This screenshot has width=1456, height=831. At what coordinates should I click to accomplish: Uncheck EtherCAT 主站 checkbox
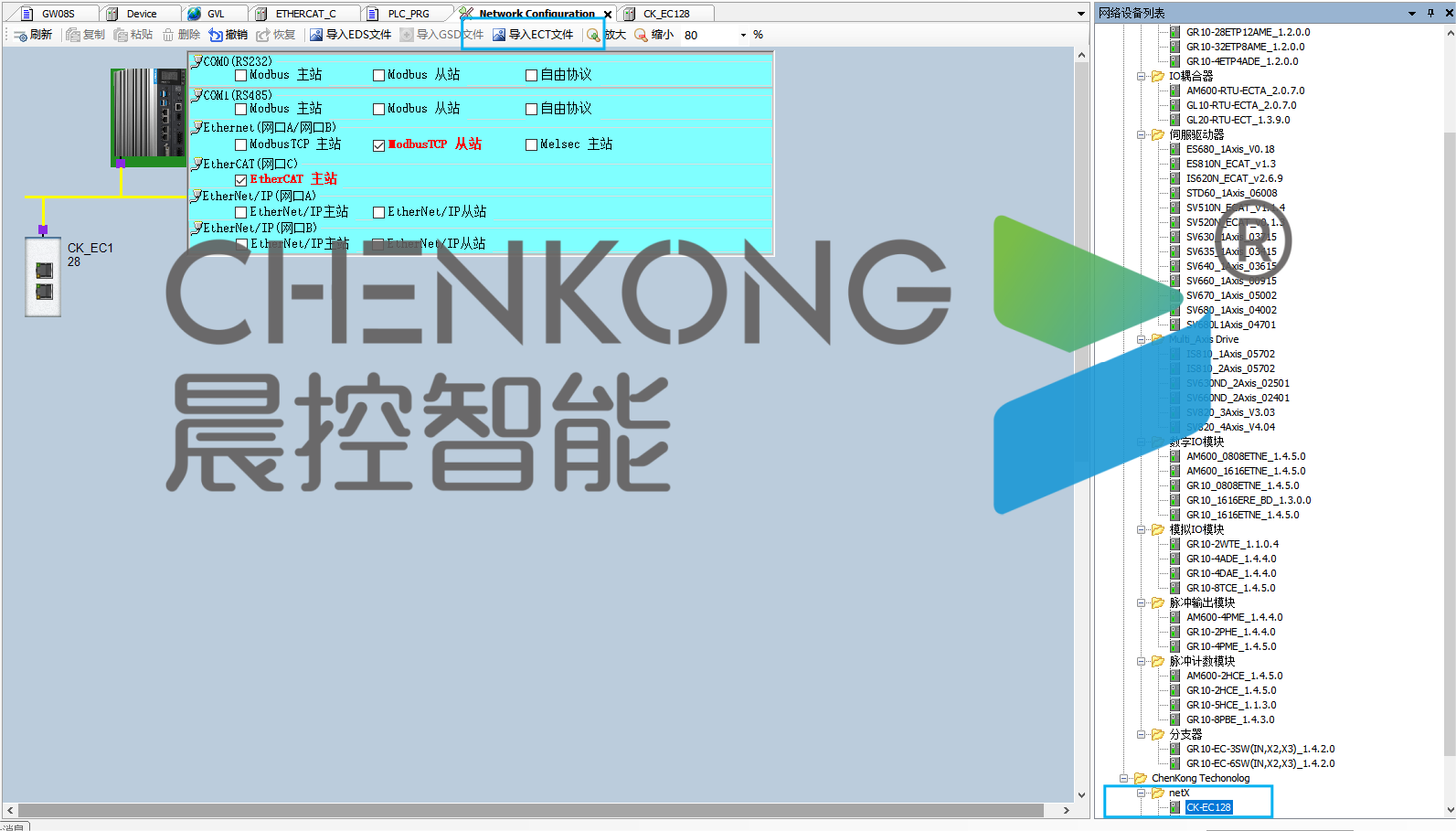[241, 180]
